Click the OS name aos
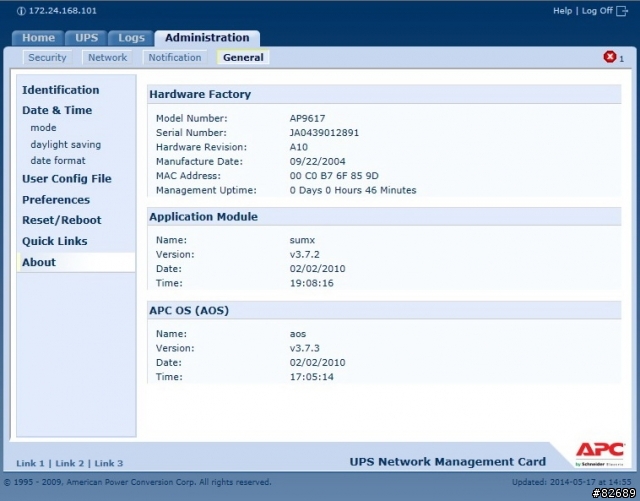Image resolution: width=640 pixels, height=501 pixels. tap(298, 334)
